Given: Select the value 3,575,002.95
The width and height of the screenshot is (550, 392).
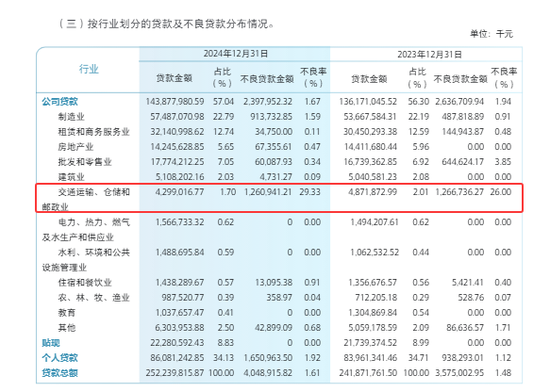Looking at the screenshot, I should 460,373.
